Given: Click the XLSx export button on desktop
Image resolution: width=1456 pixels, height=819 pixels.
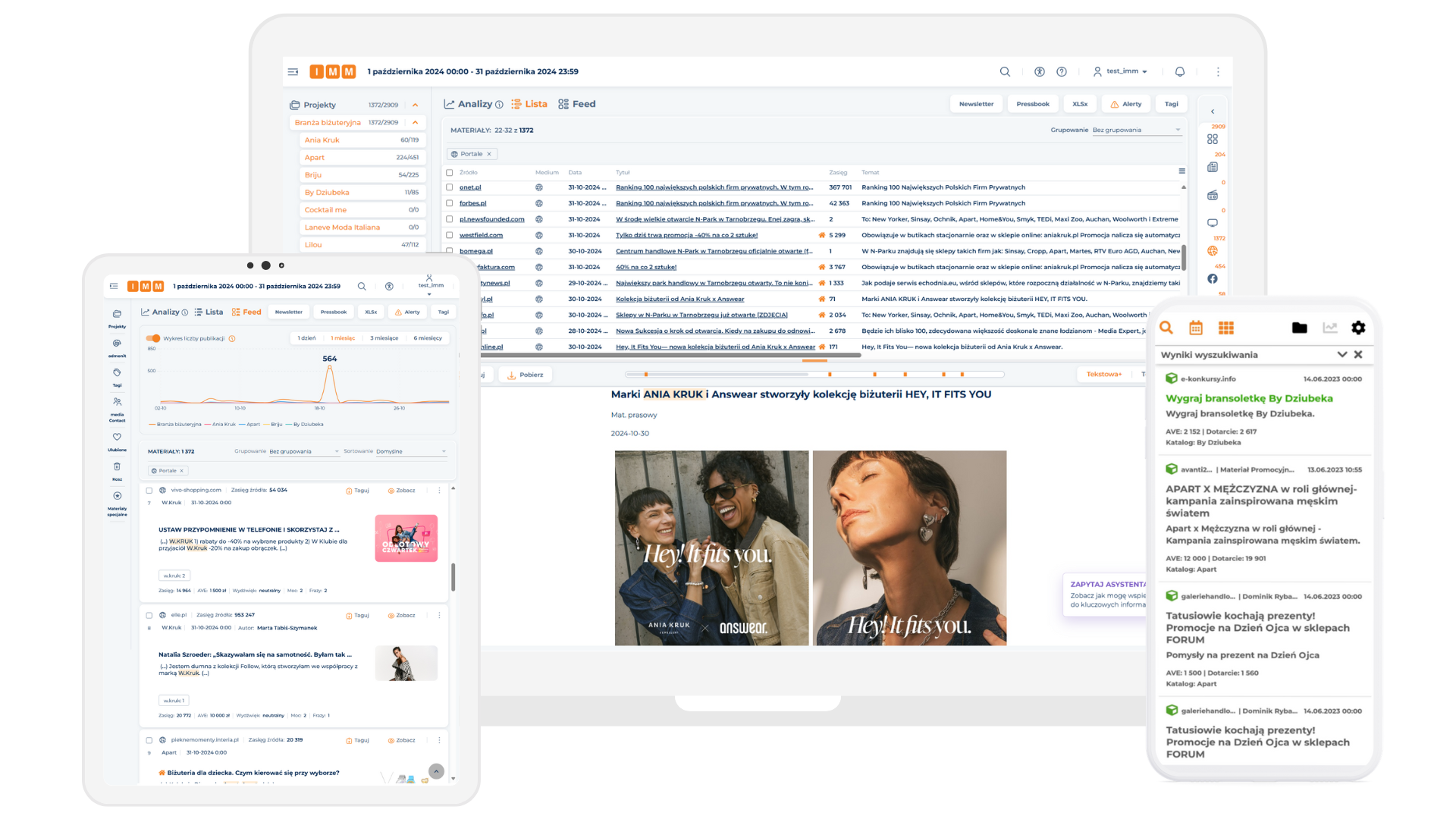Looking at the screenshot, I should (x=1080, y=104).
